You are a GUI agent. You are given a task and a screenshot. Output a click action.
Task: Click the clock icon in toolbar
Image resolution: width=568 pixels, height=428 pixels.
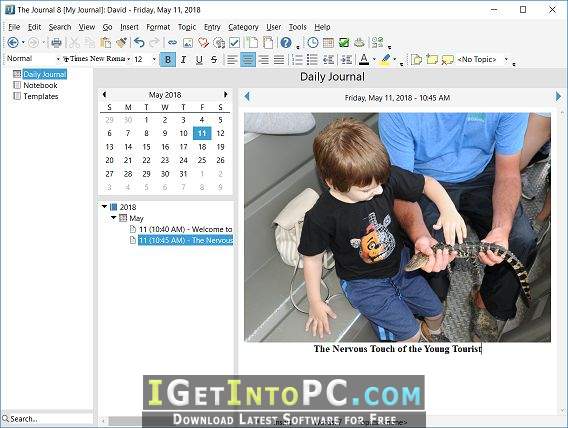click(313, 43)
